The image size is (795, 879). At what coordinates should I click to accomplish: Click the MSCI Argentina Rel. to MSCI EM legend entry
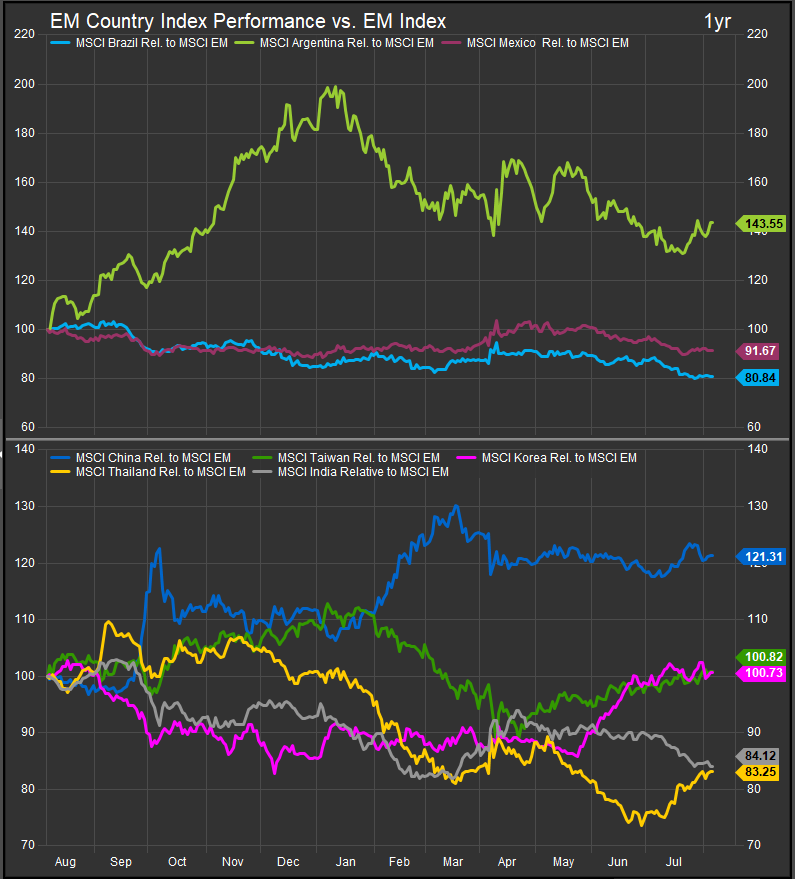pyautogui.click(x=334, y=43)
